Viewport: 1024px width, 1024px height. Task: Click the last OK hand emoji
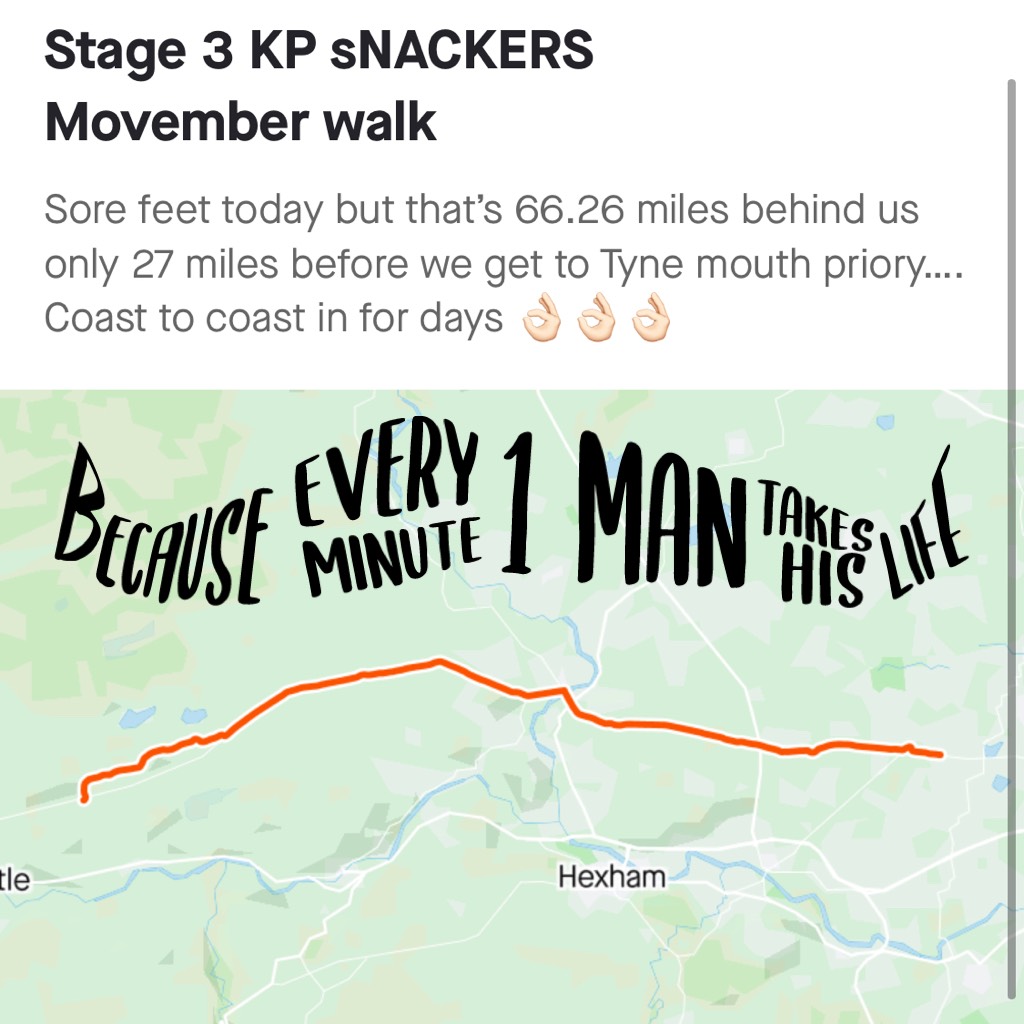[651, 318]
